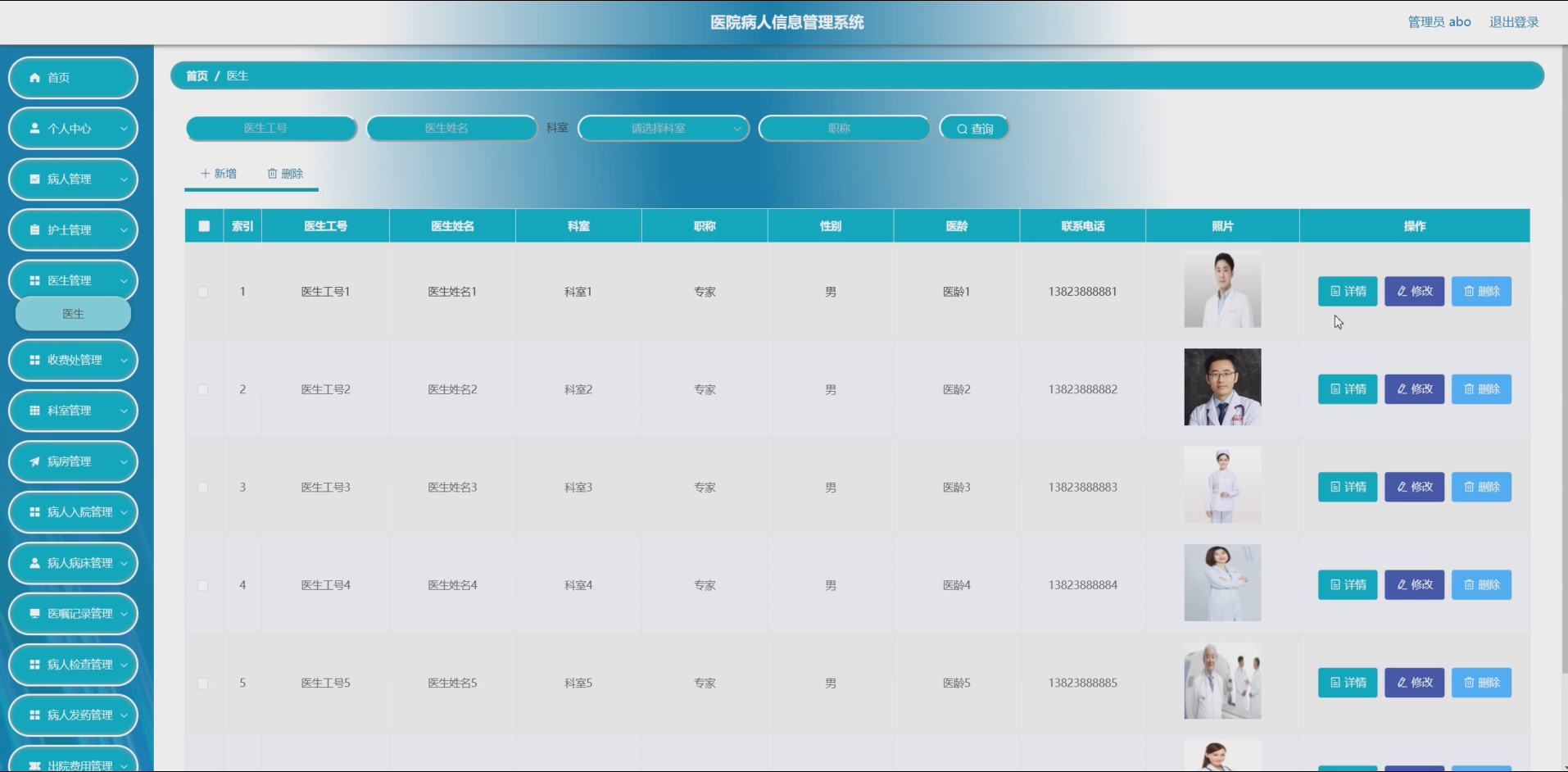Click the person icon beside 个人中心
Image resolution: width=1568 pixels, height=772 pixels.
(34, 129)
